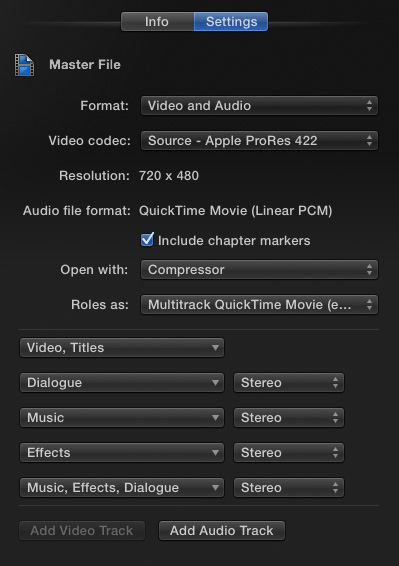Uncheck Include chapter markers

(147, 240)
